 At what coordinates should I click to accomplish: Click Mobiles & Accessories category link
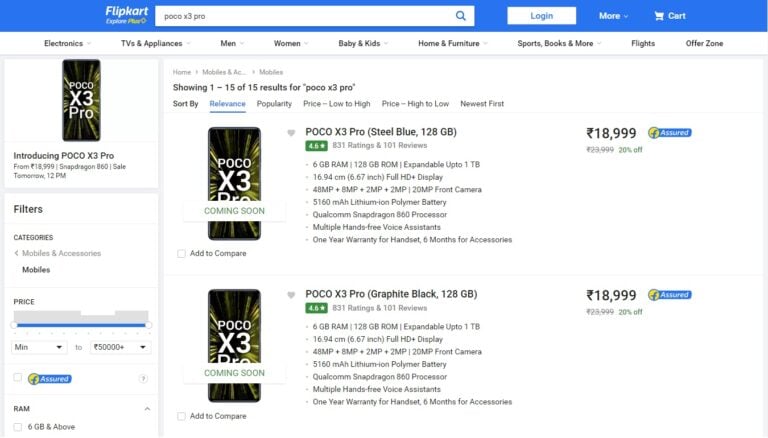[61, 253]
